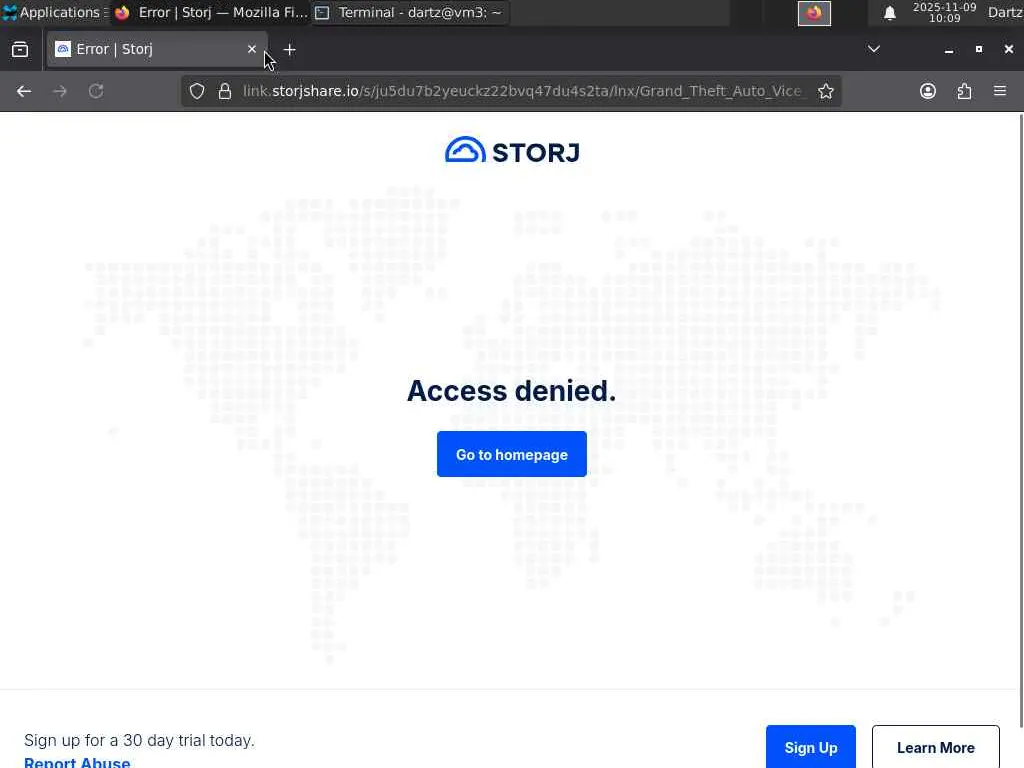
Task: Open the Applications menu
Action: [54, 12]
